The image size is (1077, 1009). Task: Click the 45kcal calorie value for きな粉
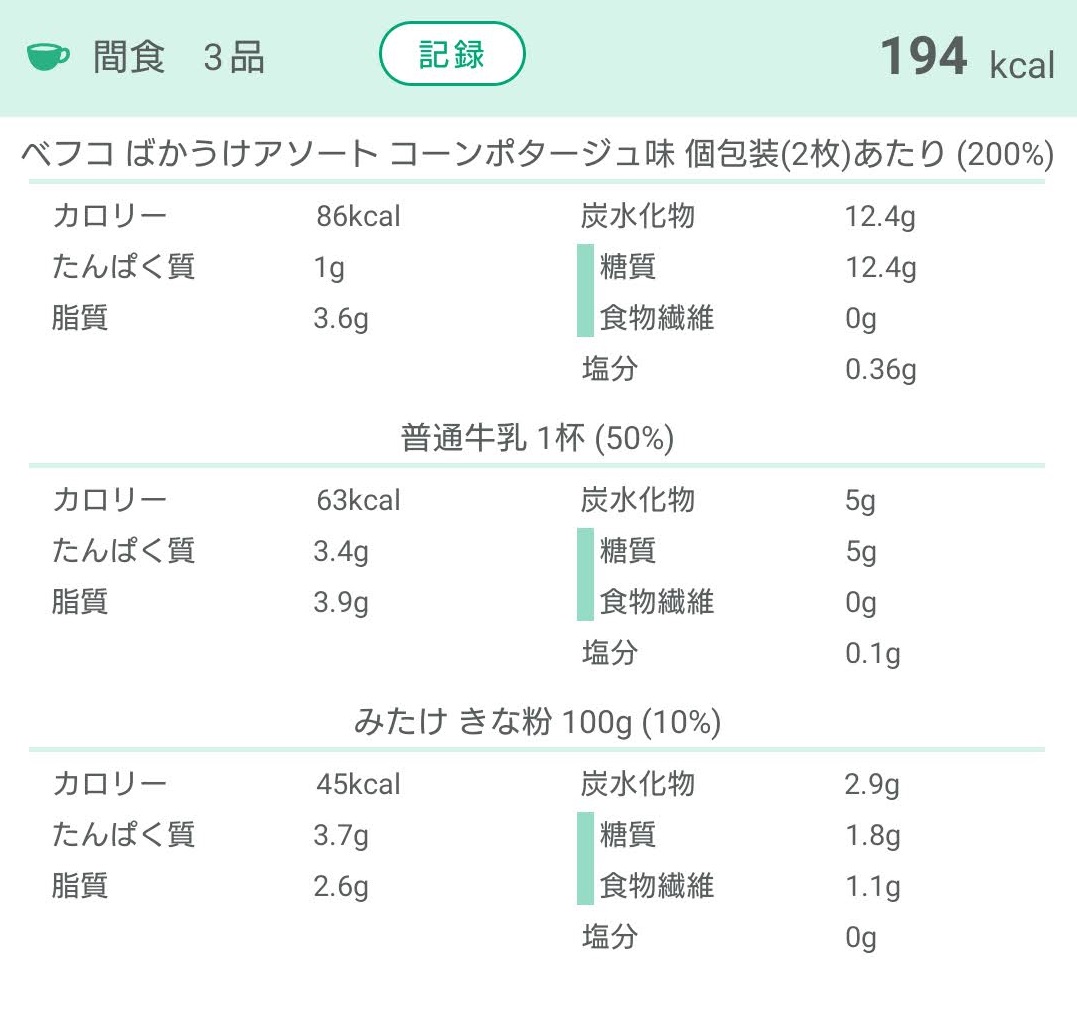pos(358,784)
